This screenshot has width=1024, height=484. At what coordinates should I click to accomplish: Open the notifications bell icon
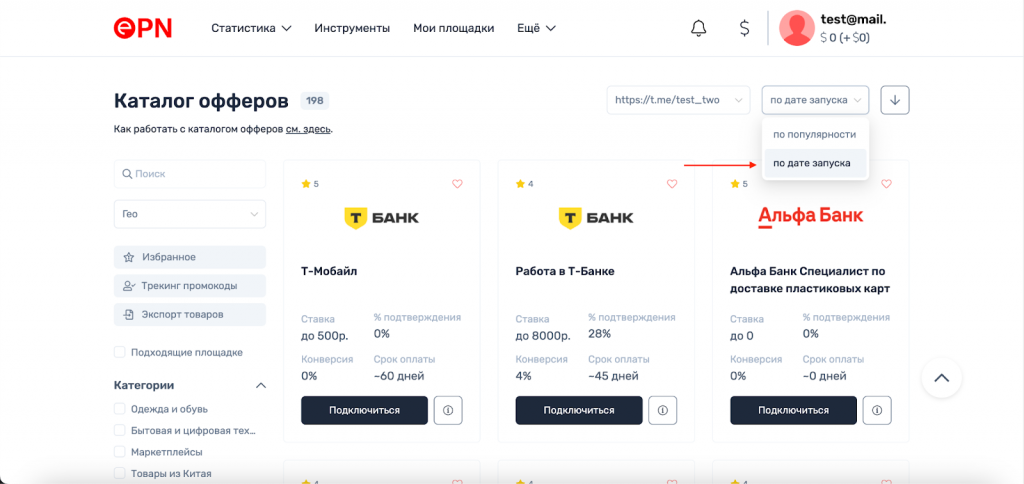tap(698, 28)
